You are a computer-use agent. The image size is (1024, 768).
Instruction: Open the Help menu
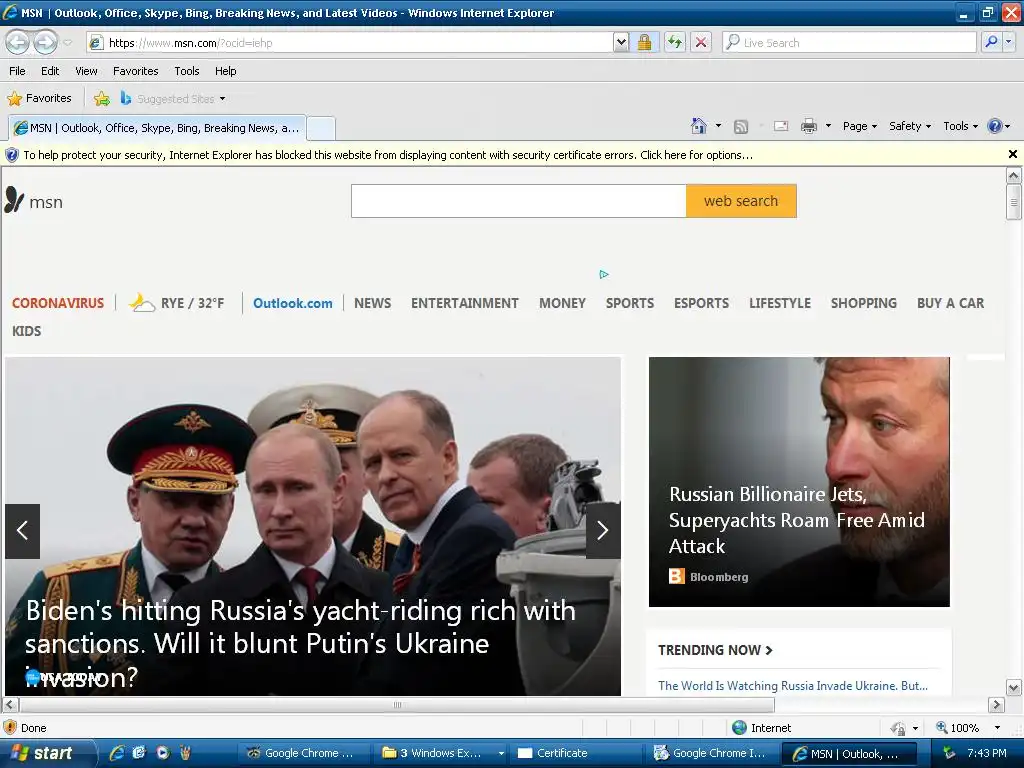[x=225, y=71]
